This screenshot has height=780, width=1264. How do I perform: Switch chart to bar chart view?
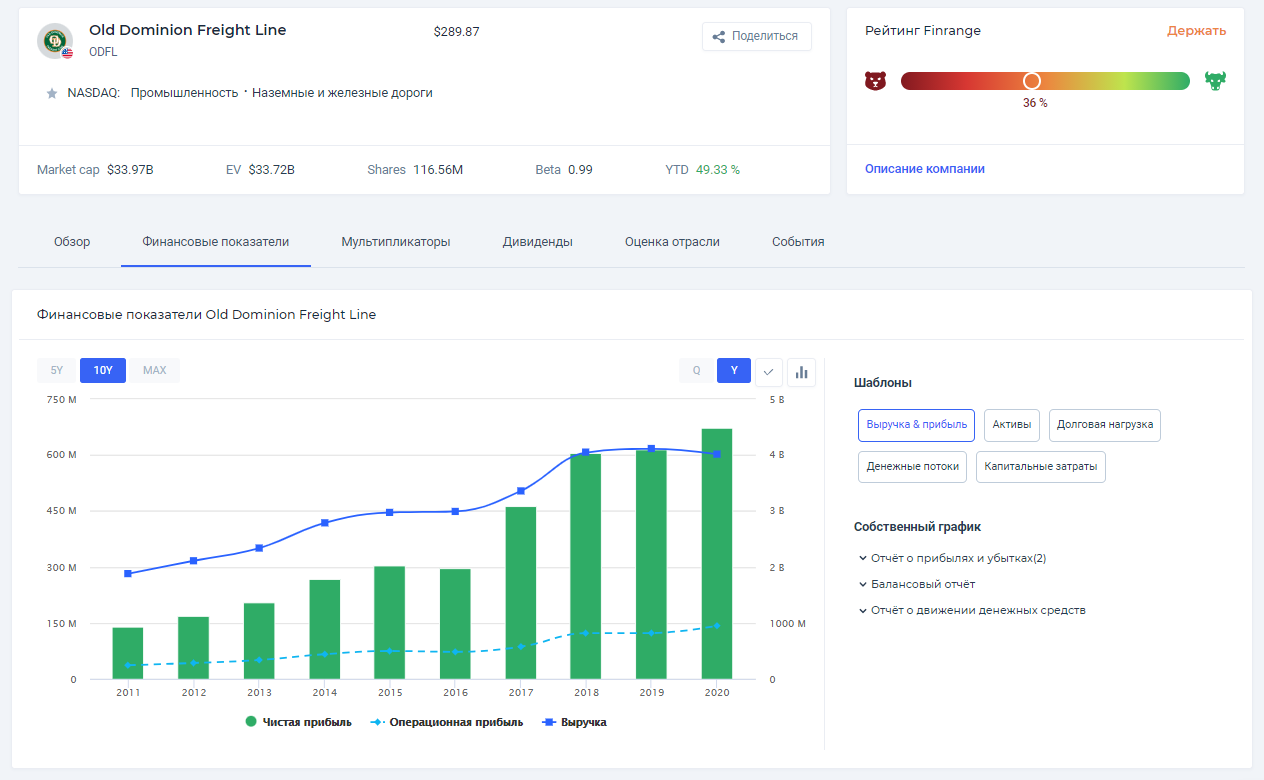click(x=801, y=372)
